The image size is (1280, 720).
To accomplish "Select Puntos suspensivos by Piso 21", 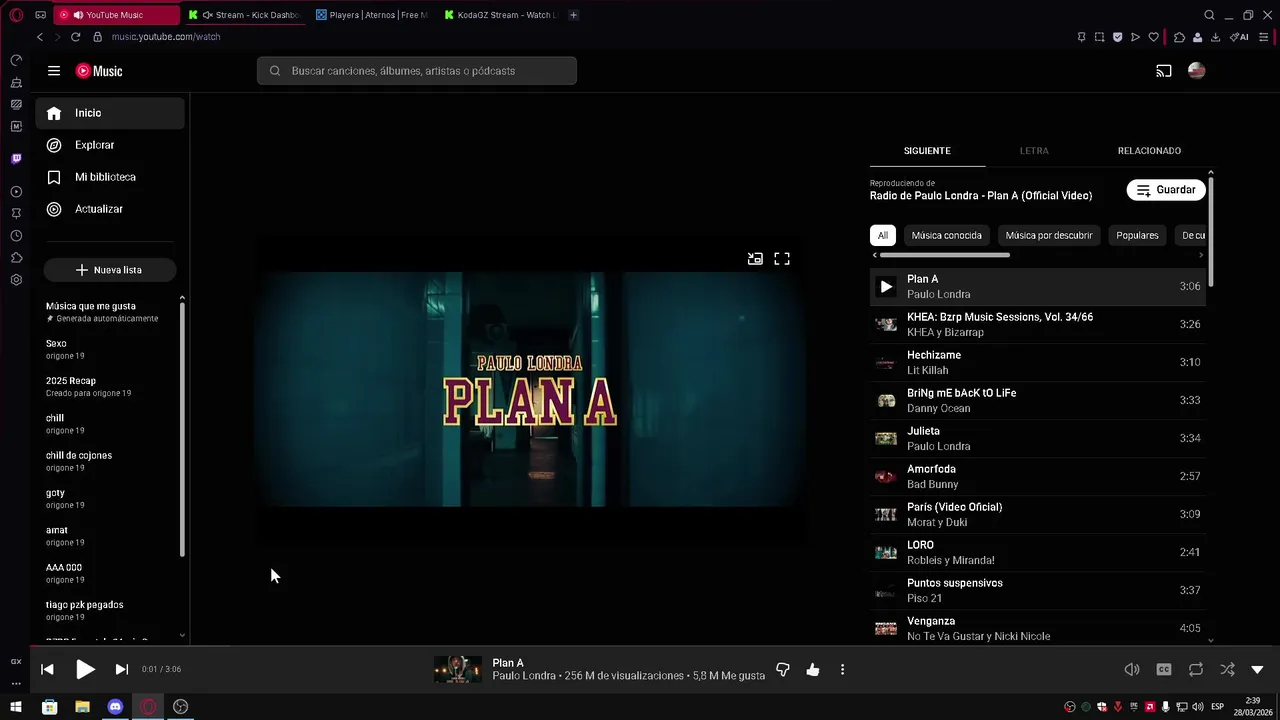I will [x=1037, y=591].
